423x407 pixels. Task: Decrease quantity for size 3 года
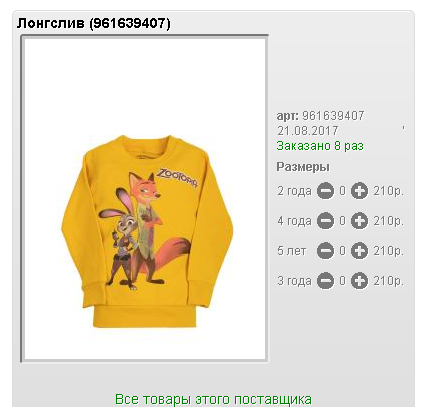[x=325, y=281]
